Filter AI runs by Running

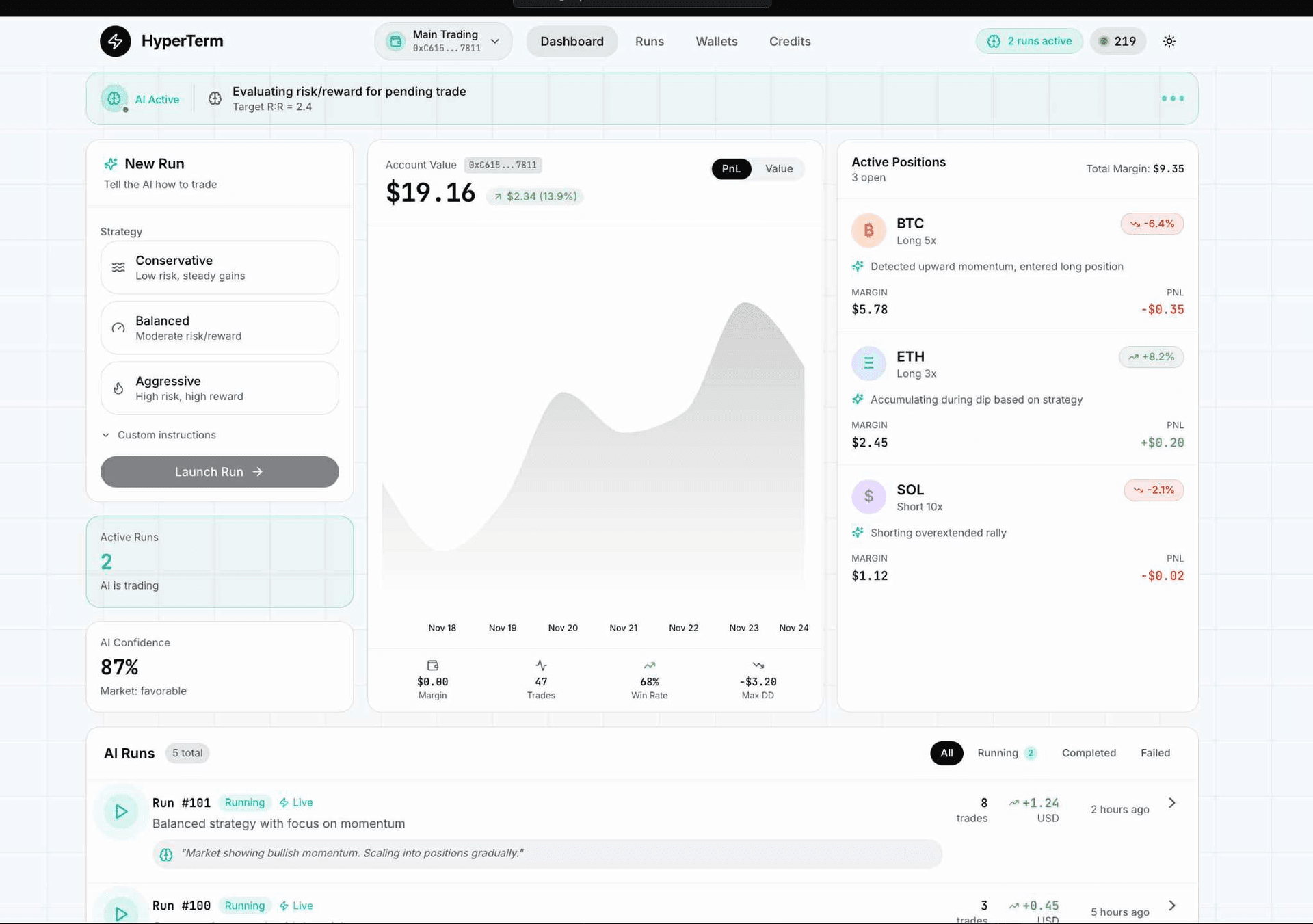coord(1007,753)
